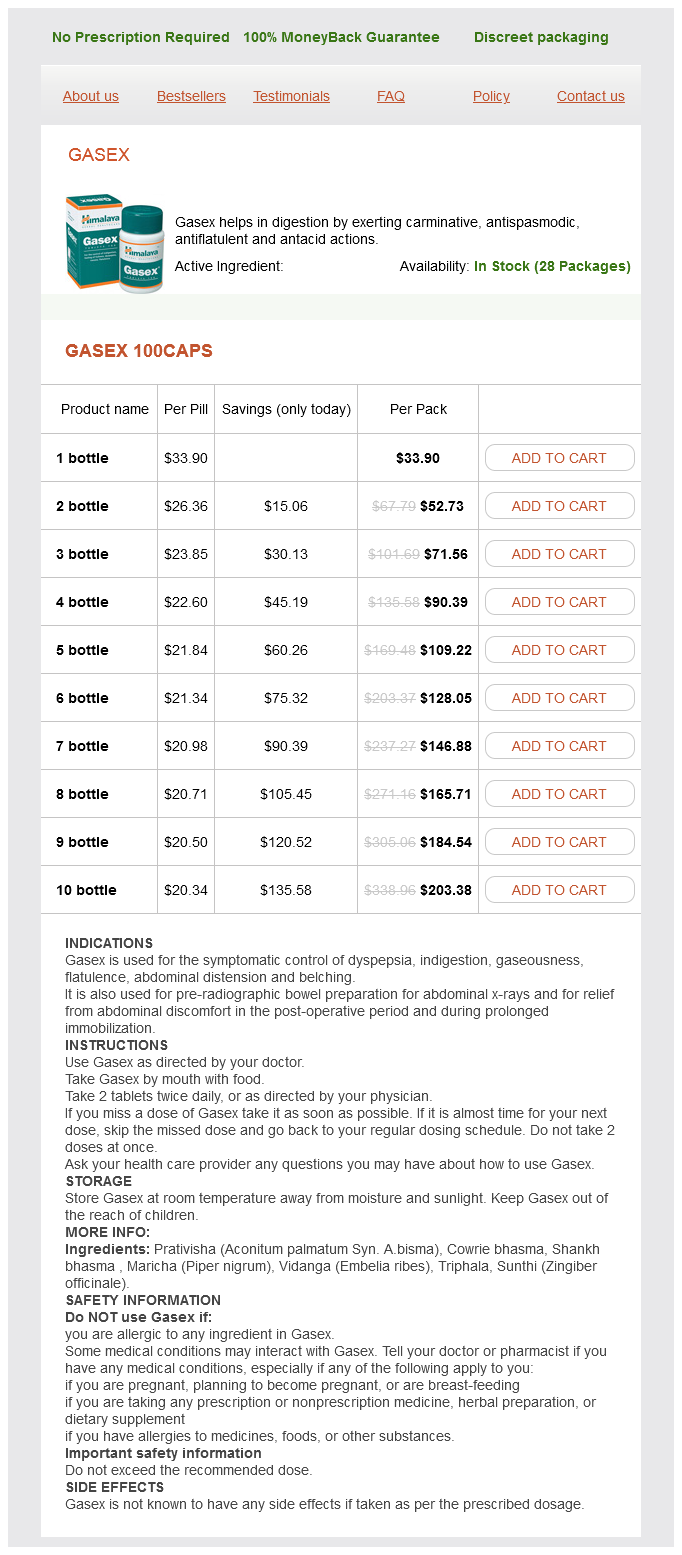The width and height of the screenshot is (682, 1555).
Task: Go to the Bestsellers page
Action: pyautogui.click(x=191, y=96)
